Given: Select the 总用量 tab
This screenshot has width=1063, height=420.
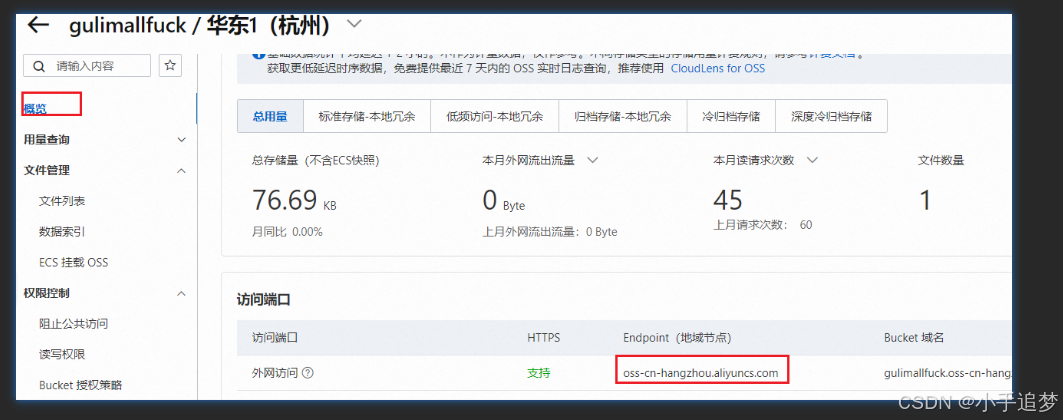Looking at the screenshot, I should tap(270, 117).
